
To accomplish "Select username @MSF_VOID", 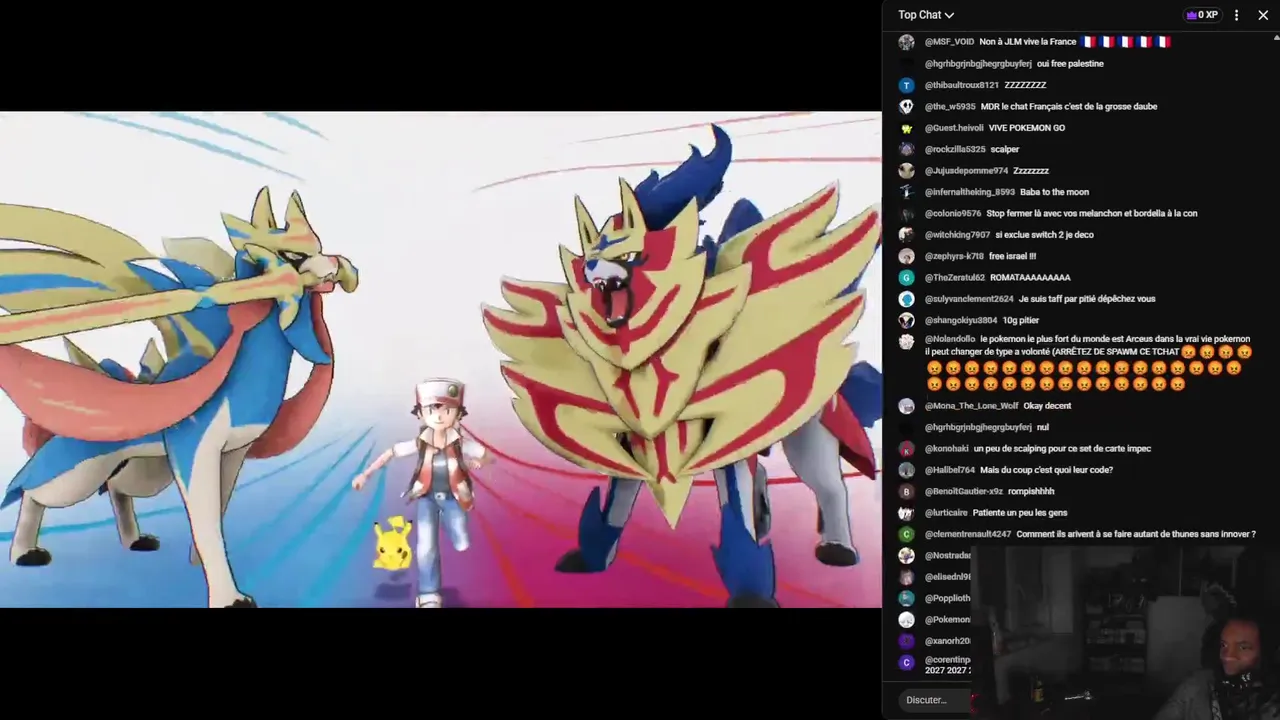I will (x=949, y=42).
